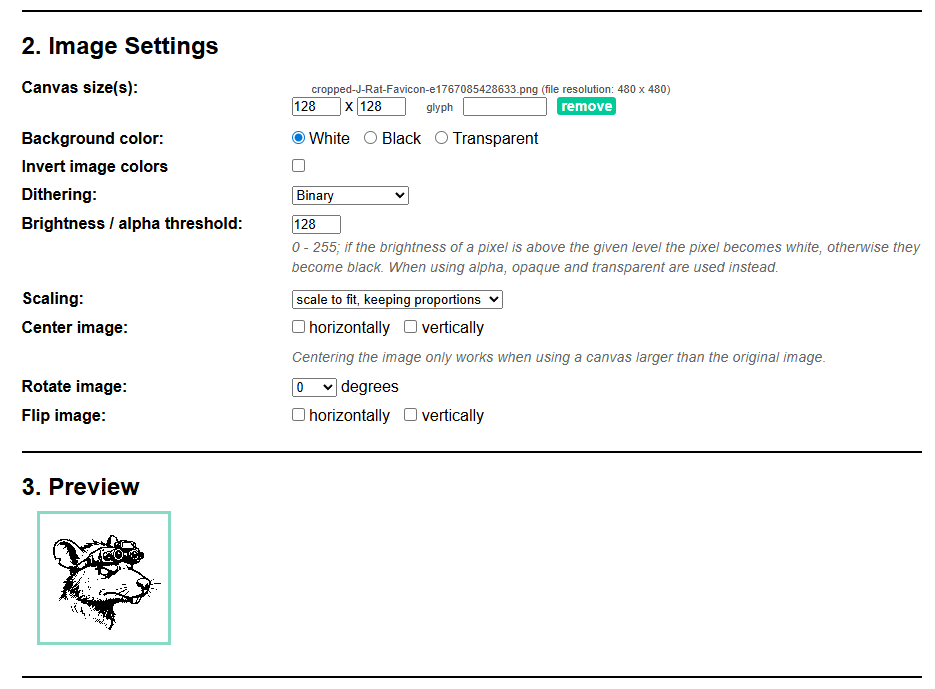935x689 pixels.
Task: Choose the Black background color radio
Action: [370, 138]
